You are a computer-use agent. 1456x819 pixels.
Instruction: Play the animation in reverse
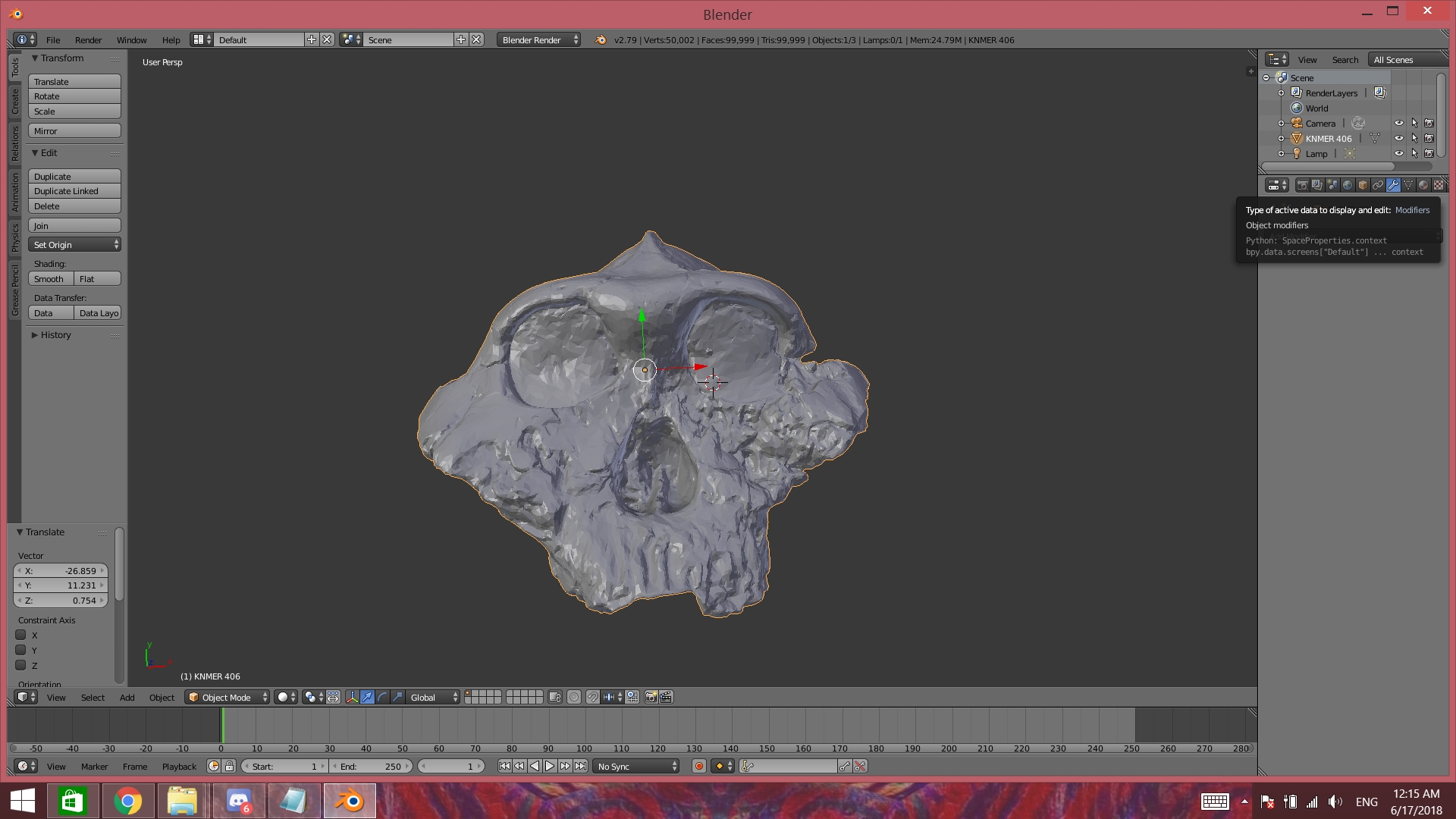click(x=535, y=766)
